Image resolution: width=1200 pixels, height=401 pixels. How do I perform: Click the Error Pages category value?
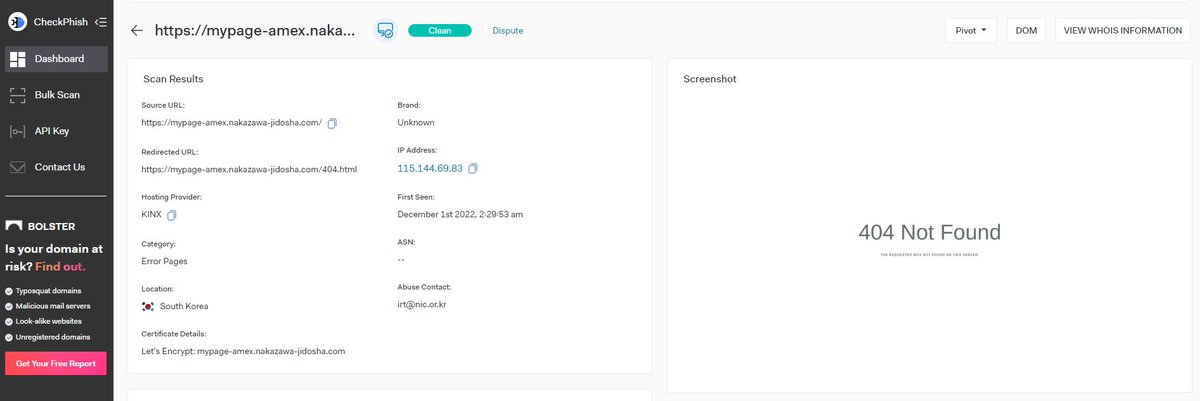coord(165,261)
